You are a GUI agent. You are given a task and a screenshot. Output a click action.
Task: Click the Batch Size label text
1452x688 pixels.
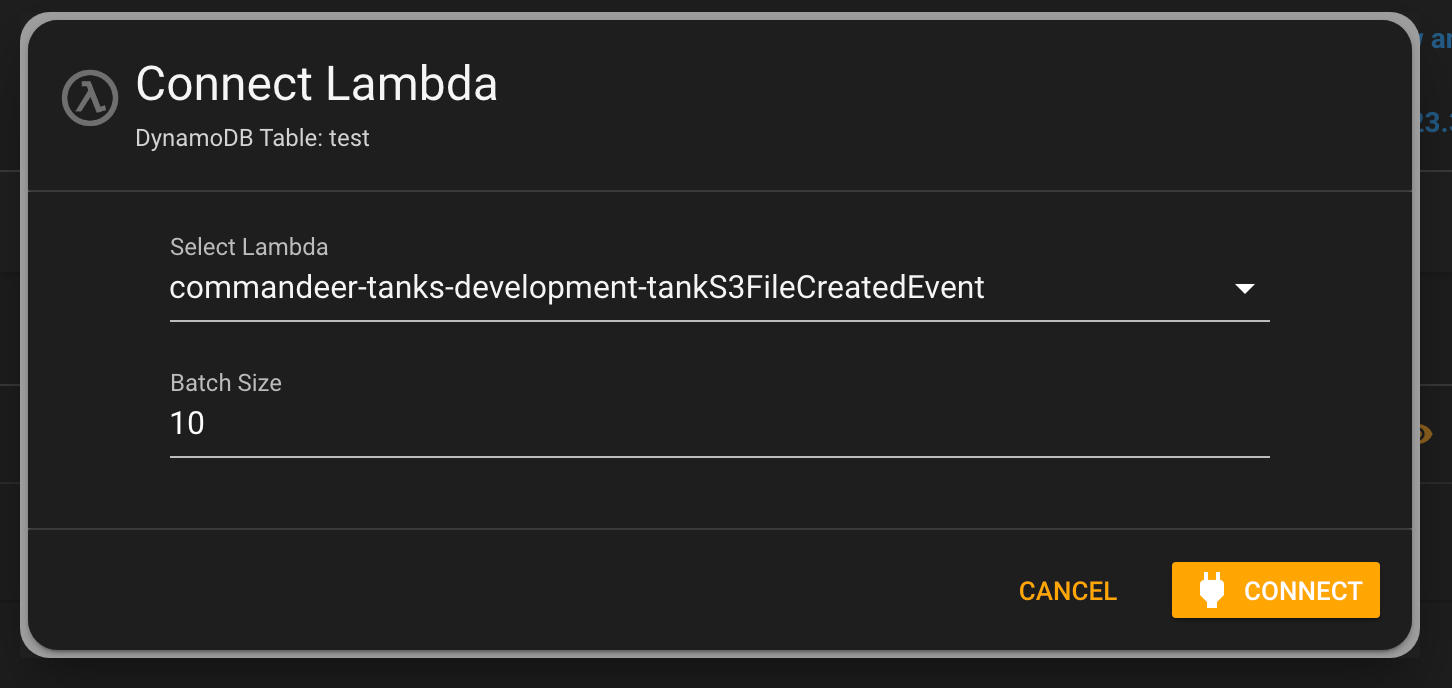pos(226,383)
